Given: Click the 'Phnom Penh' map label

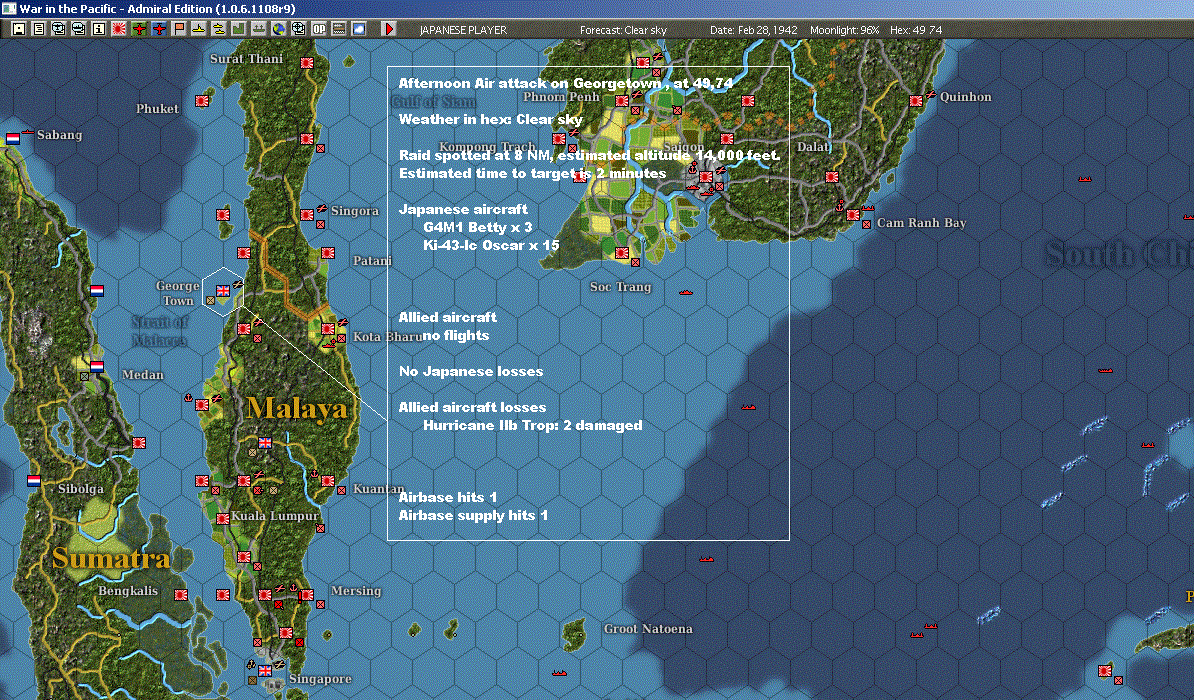Looking at the screenshot, I should (x=561, y=97).
